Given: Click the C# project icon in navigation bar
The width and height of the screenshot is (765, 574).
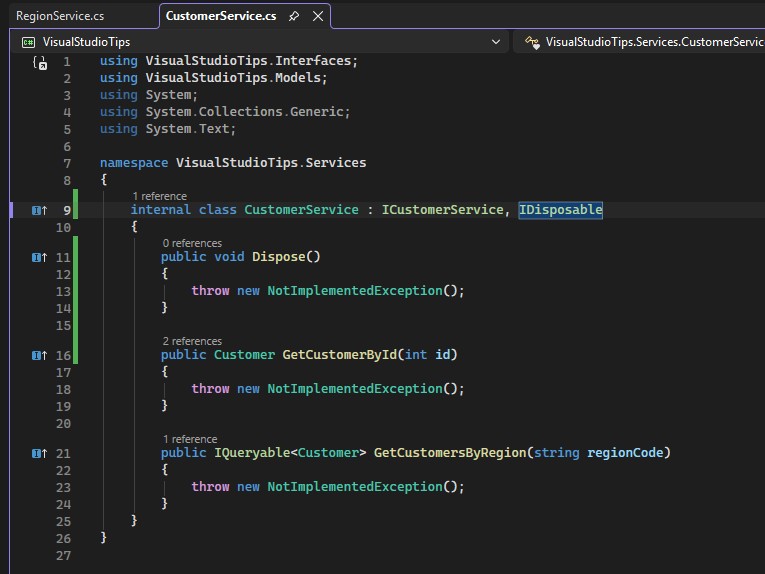Looking at the screenshot, I should click(x=28, y=42).
